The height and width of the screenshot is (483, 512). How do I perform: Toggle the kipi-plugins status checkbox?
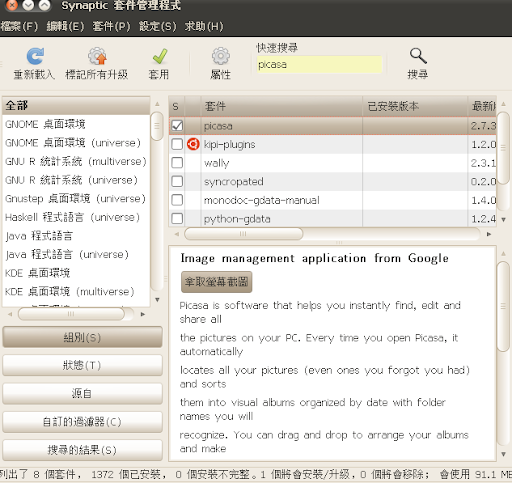(177, 144)
